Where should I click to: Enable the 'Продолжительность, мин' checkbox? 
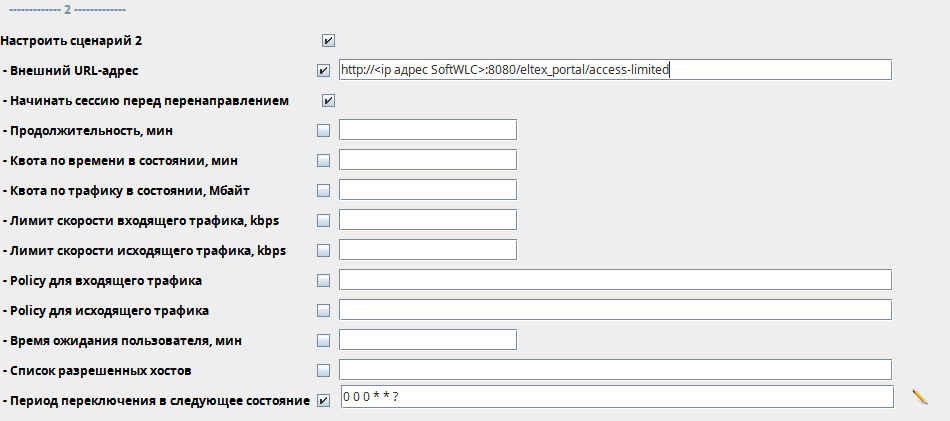322,130
